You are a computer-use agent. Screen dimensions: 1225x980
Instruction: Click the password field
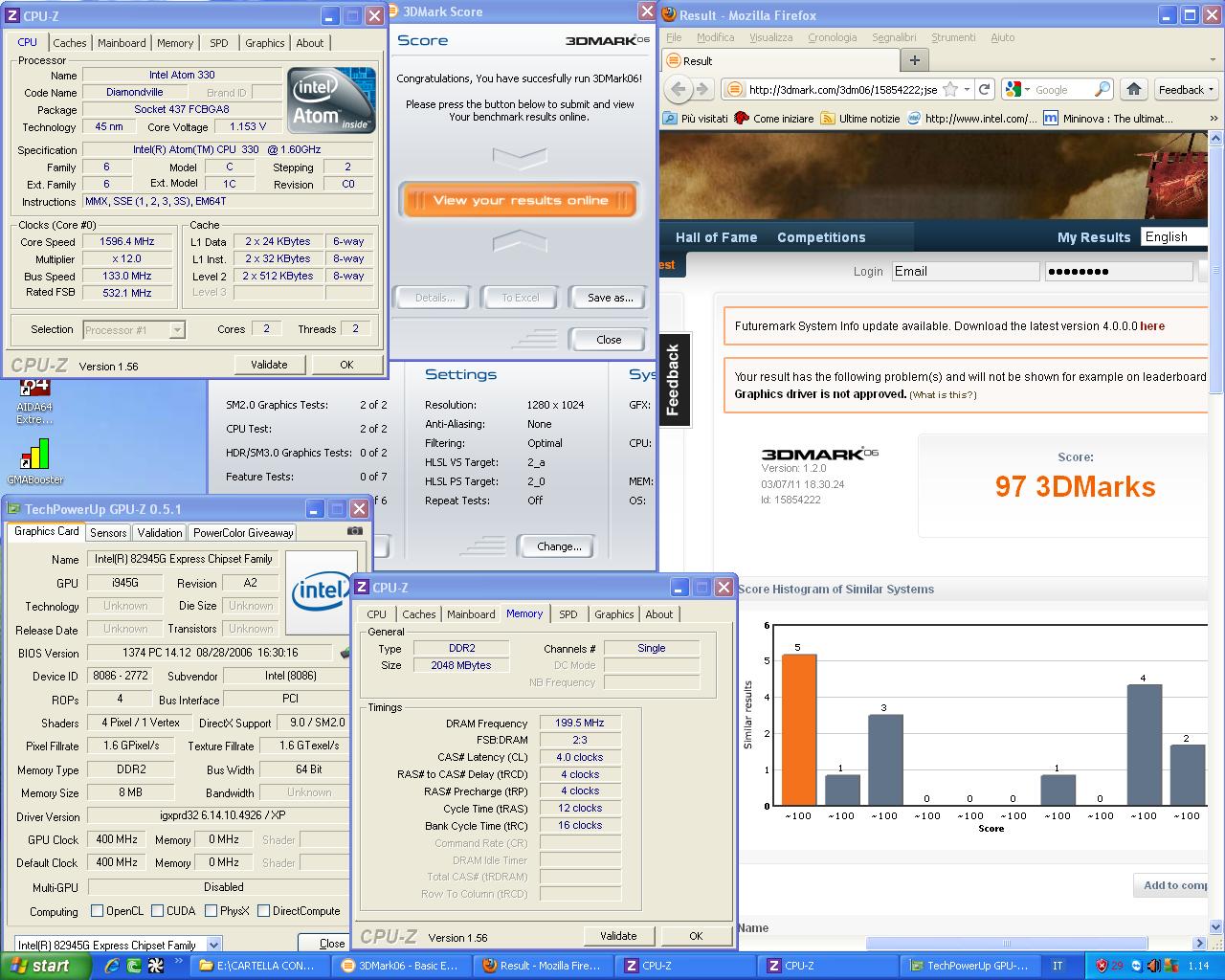tap(1118, 271)
